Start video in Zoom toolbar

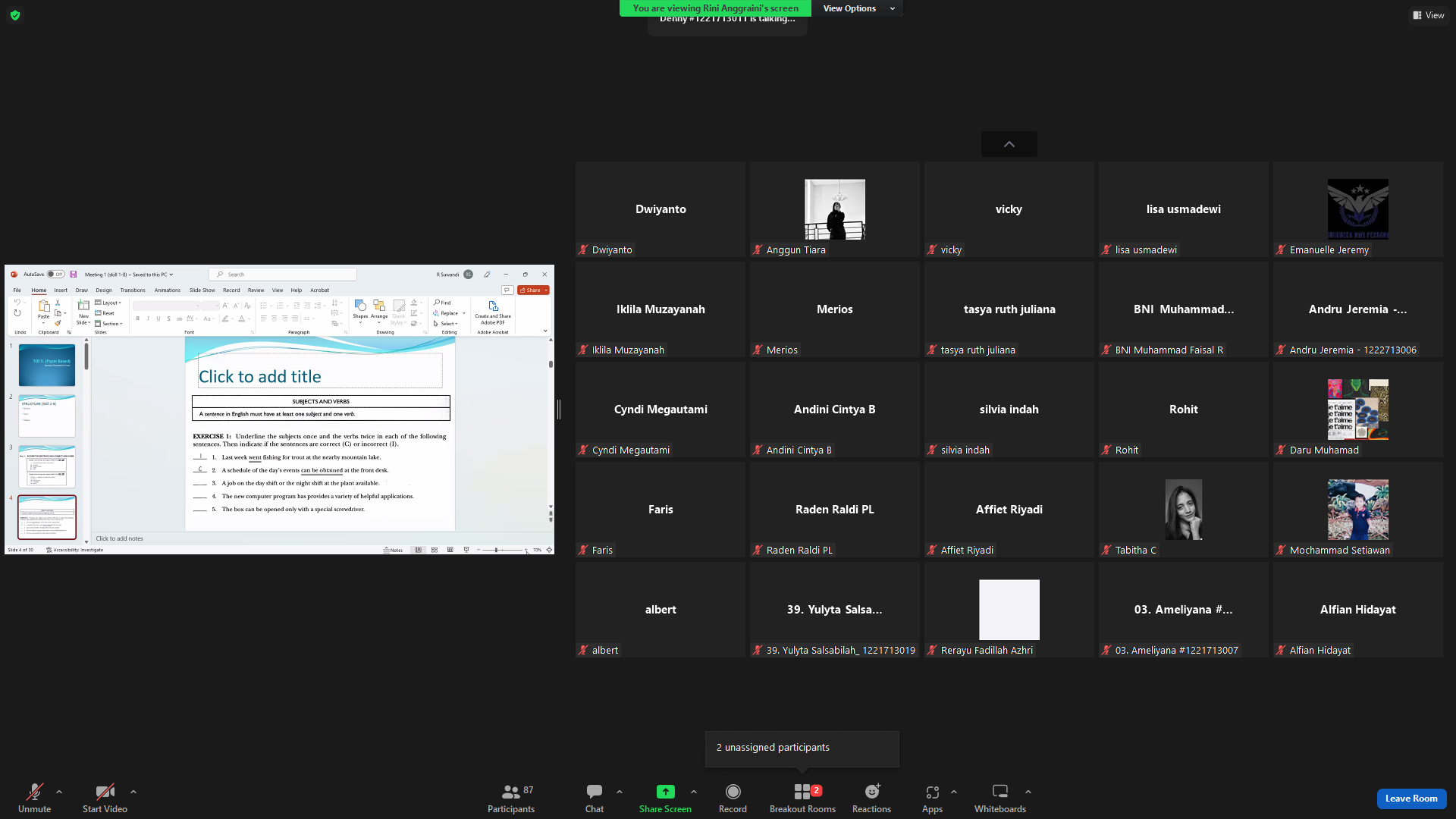pyautogui.click(x=105, y=798)
